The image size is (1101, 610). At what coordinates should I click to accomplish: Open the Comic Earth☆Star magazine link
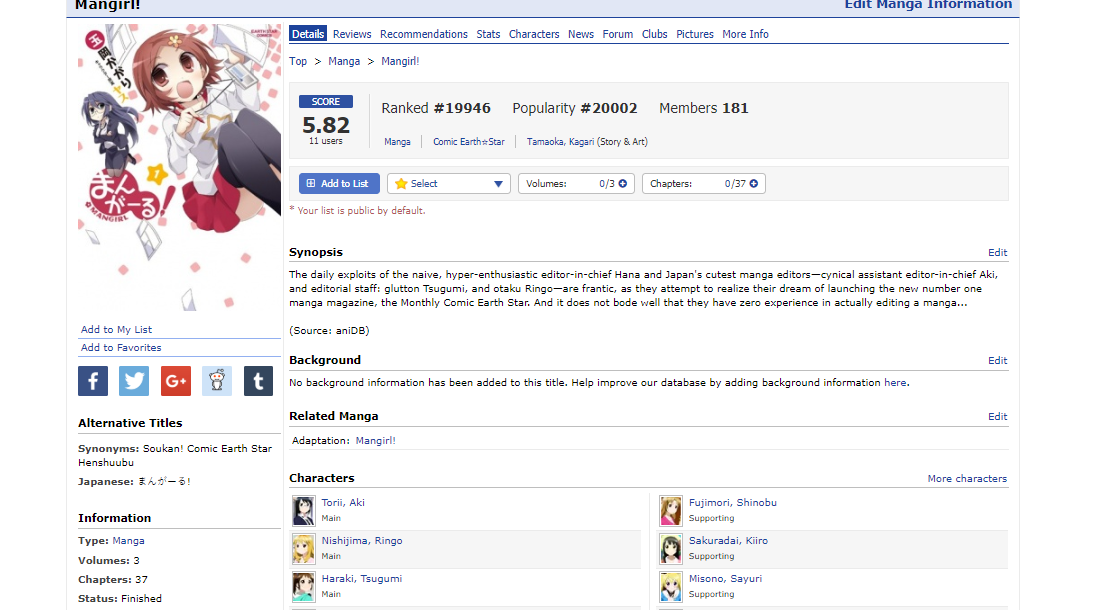pyautogui.click(x=468, y=142)
